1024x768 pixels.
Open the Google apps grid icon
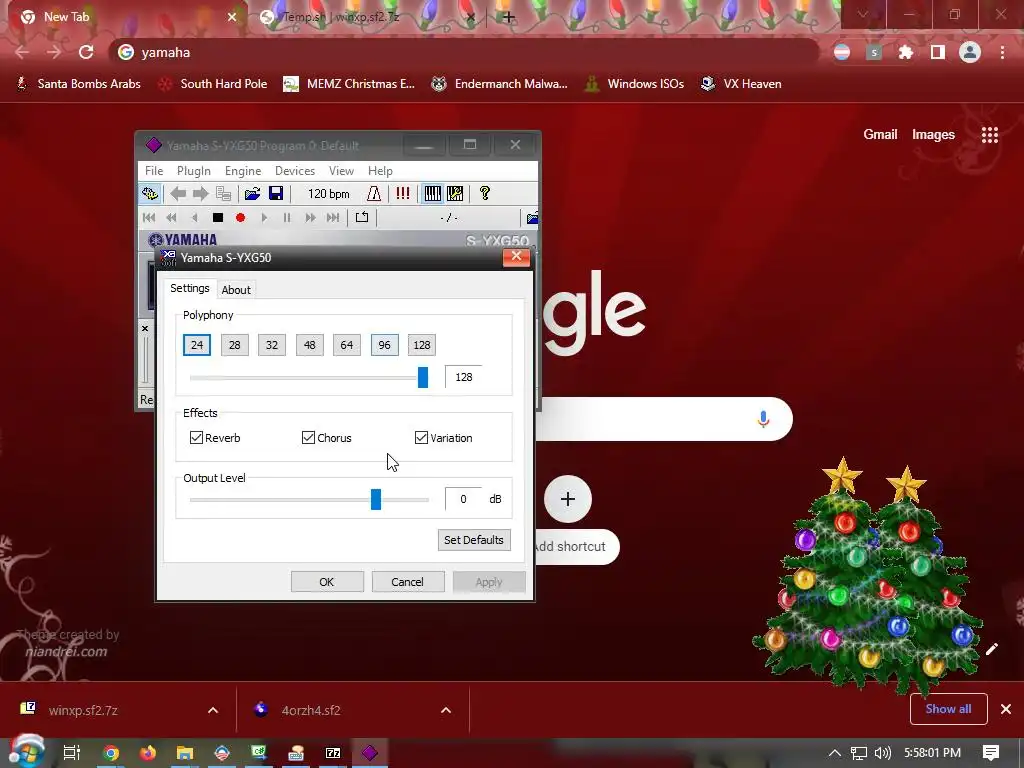(x=990, y=135)
